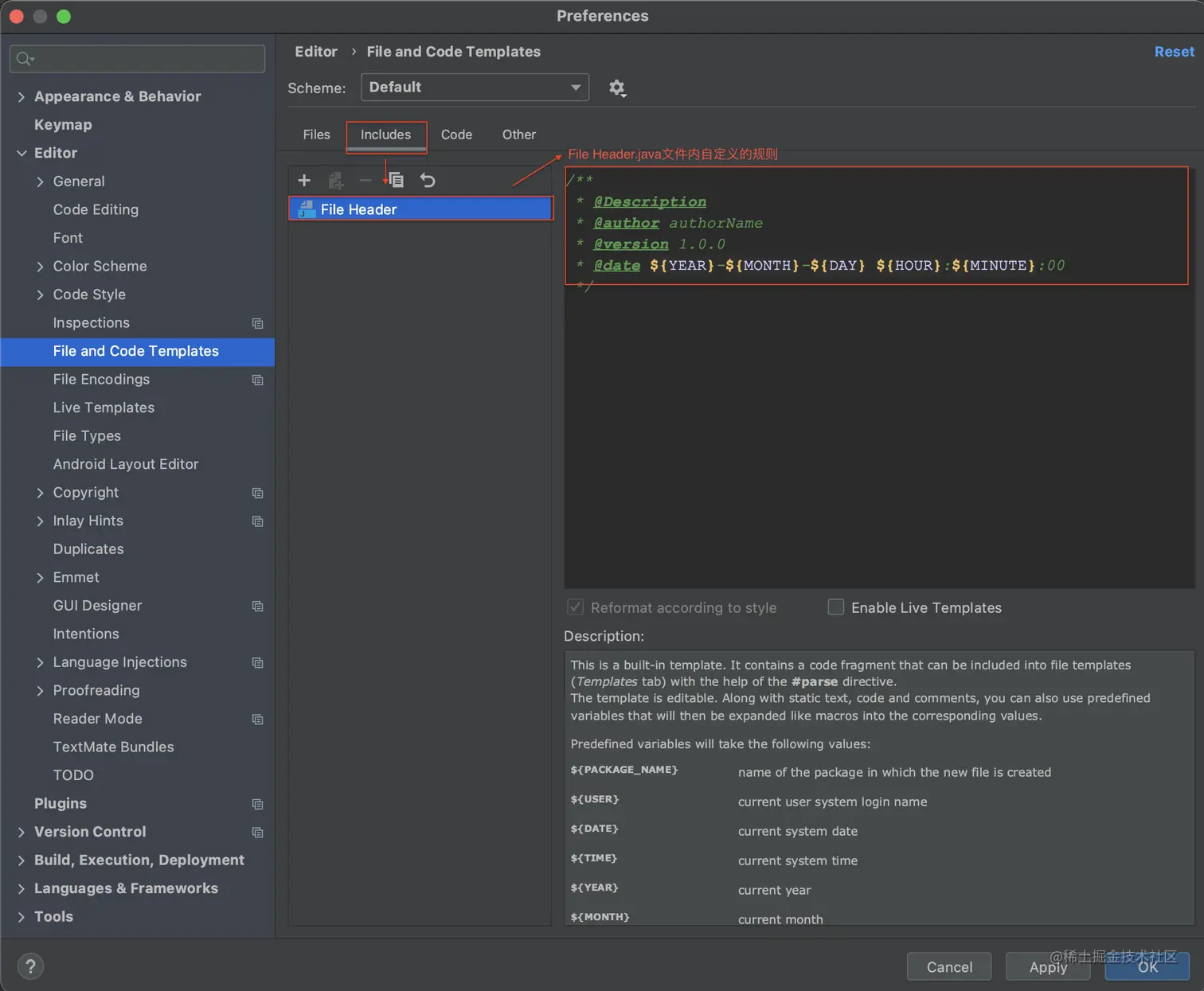Toggle Reformat according to style checkbox
Screen dimensions: 1204x991
pos(575,607)
